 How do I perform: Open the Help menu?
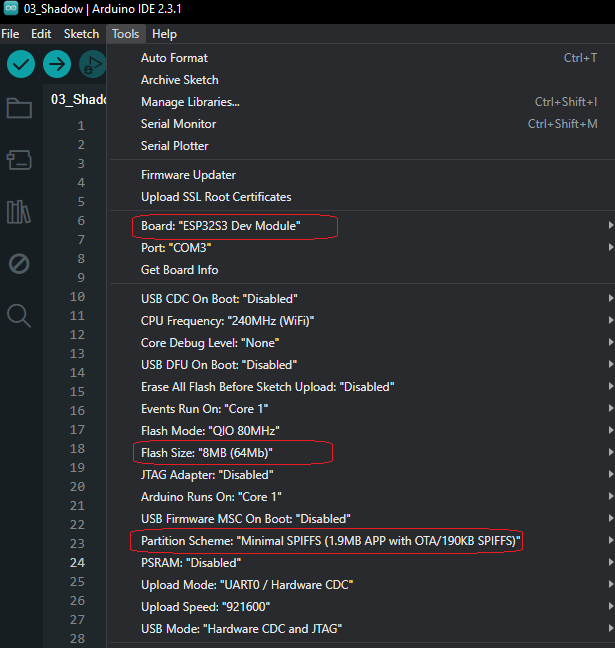(164, 34)
